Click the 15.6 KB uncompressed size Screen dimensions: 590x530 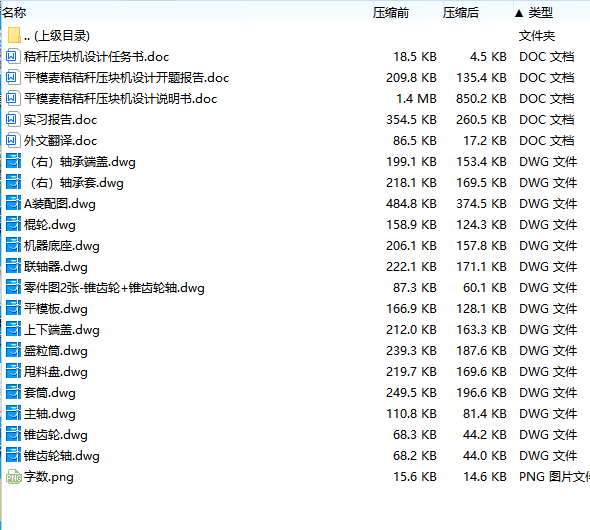415,477
